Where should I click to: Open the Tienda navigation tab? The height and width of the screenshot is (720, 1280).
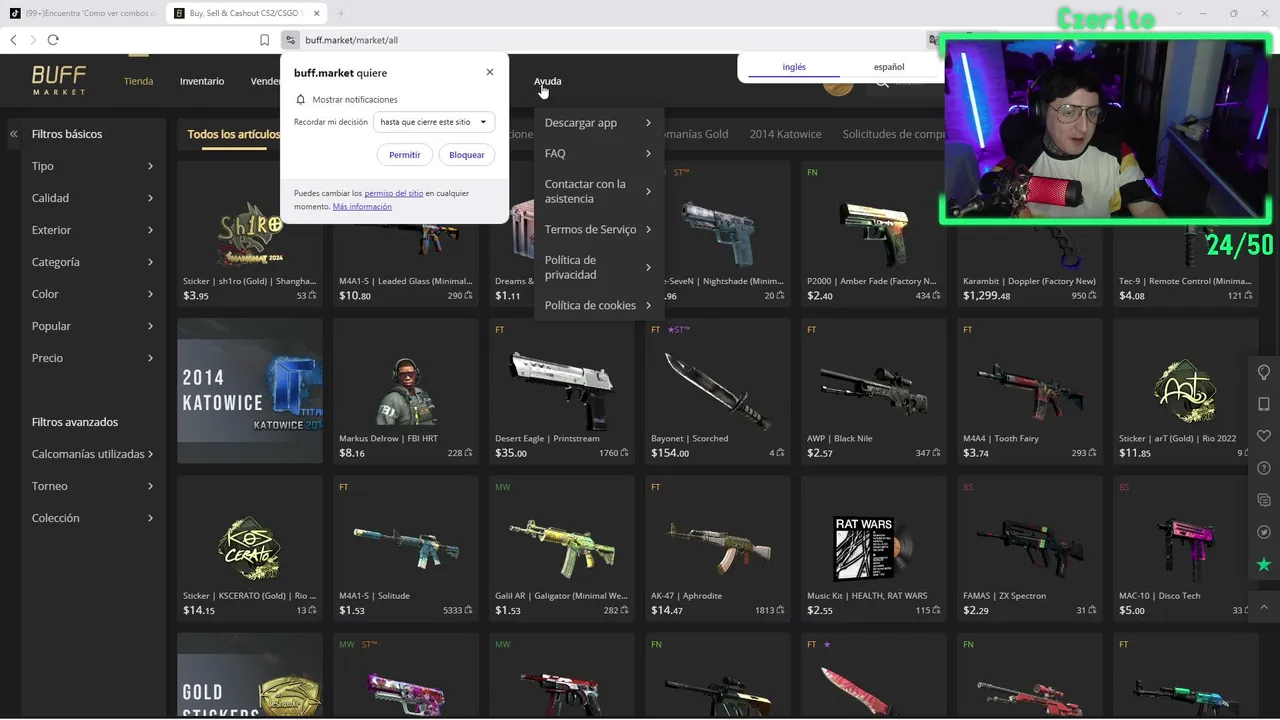(138, 81)
